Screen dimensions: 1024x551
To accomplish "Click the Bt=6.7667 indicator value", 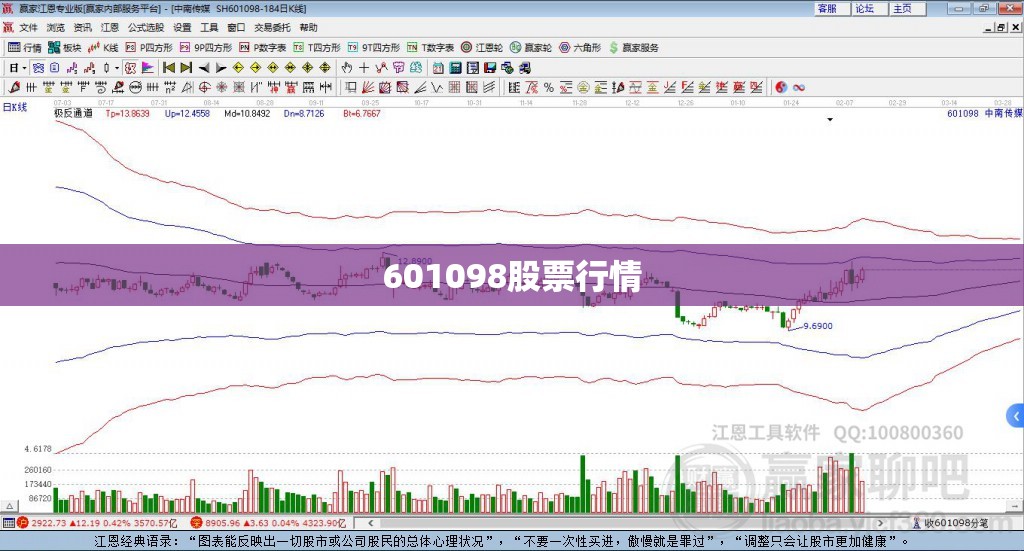I will (x=362, y=114).
